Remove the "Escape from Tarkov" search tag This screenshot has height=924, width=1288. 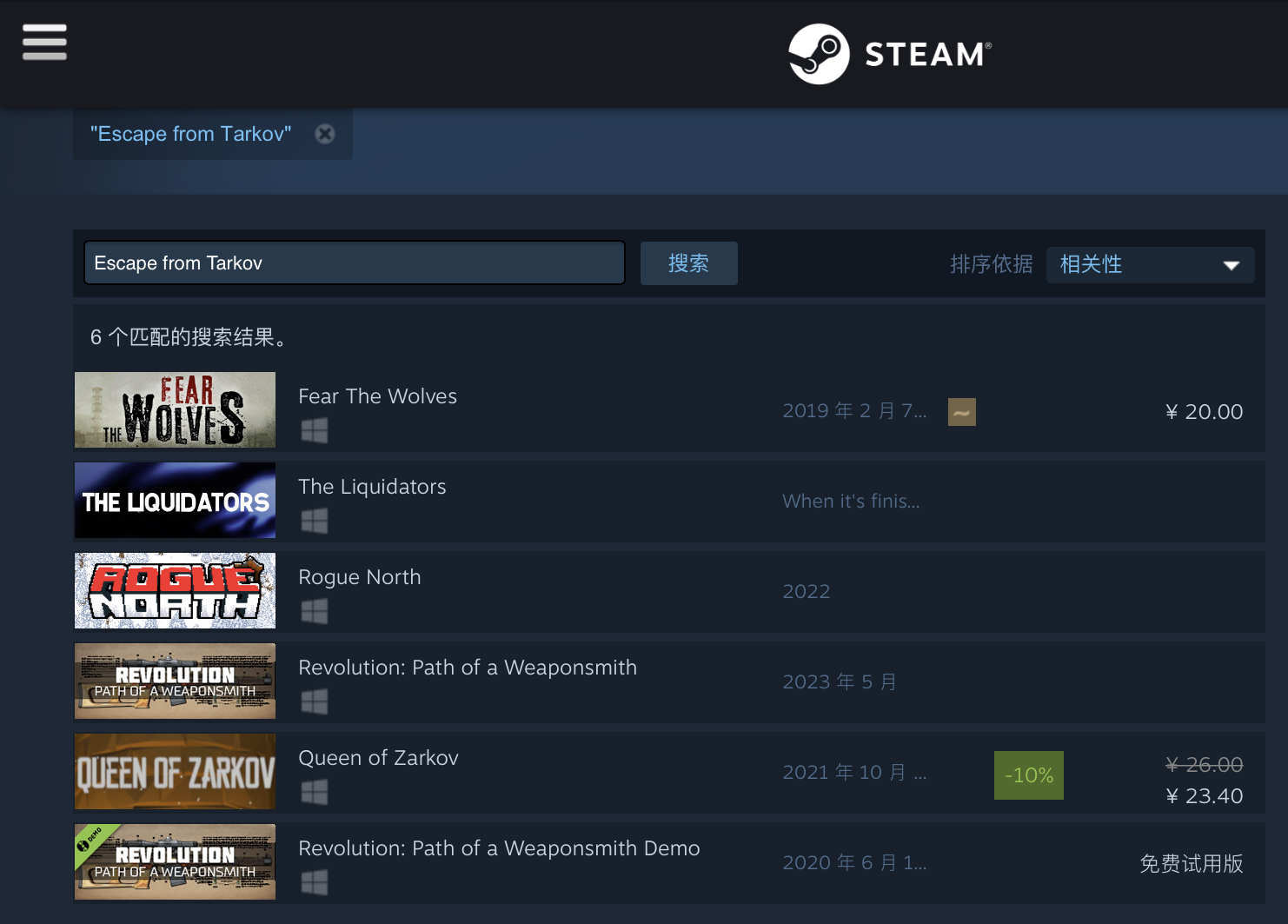[x=325, y=134]
